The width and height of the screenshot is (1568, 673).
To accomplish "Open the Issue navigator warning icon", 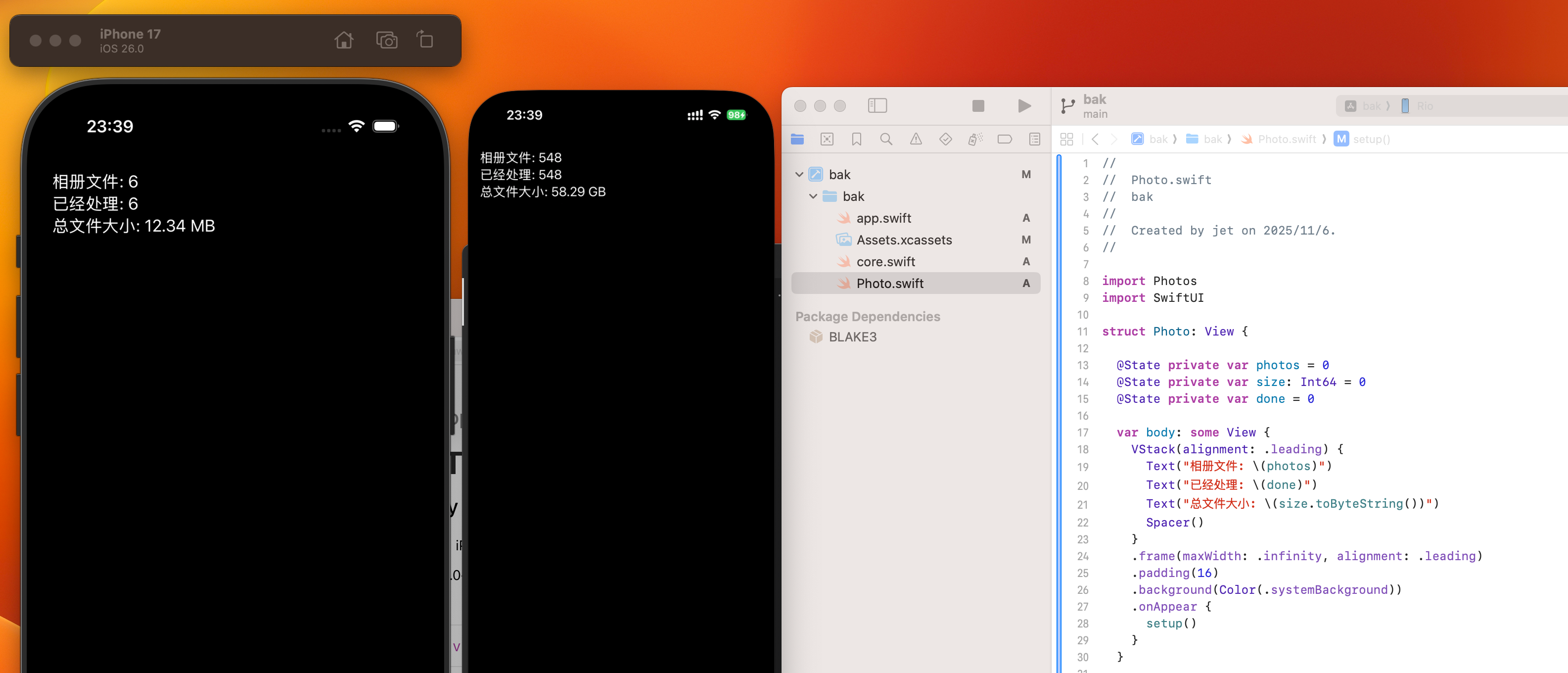I will [916, 140].
